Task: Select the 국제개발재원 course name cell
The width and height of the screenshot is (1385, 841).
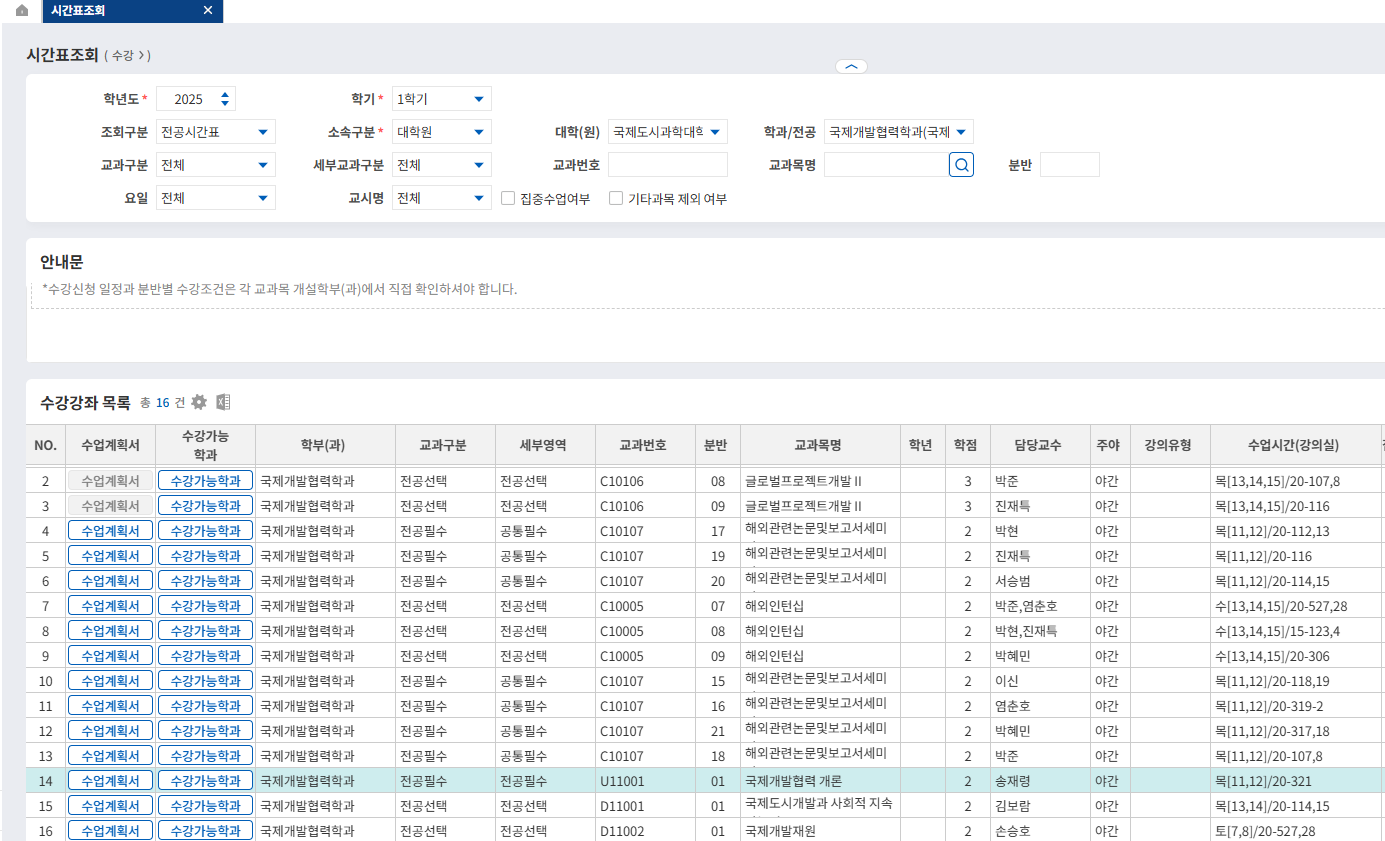Action: click(x=820, y=830)
